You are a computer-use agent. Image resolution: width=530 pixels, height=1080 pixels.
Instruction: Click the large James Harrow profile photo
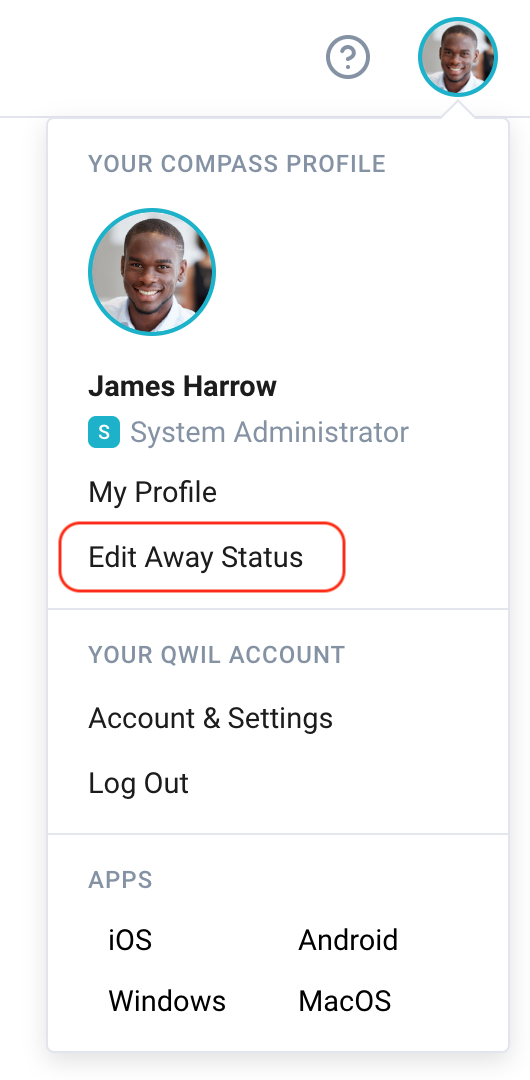pos(152,271)
